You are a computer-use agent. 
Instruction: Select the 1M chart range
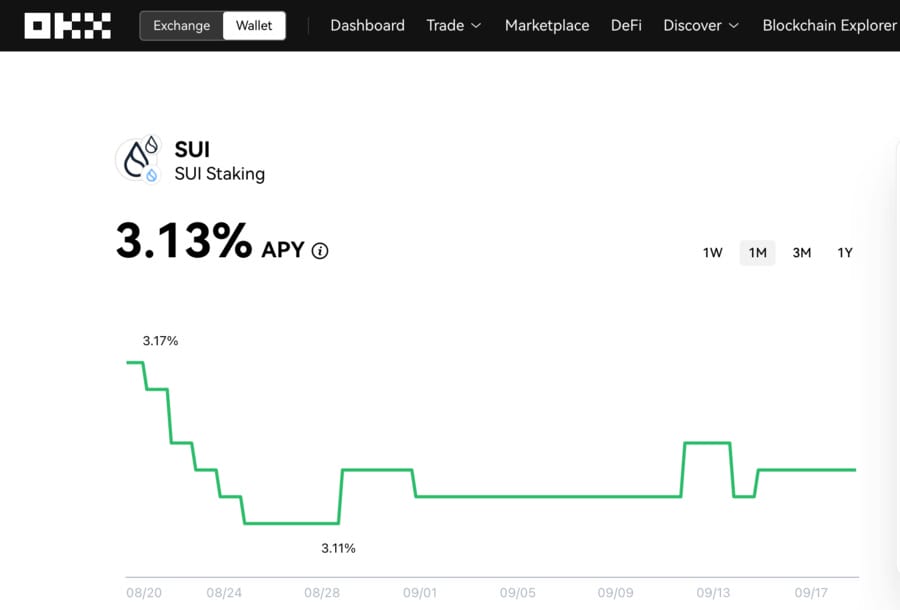click(x=757, y=252)
